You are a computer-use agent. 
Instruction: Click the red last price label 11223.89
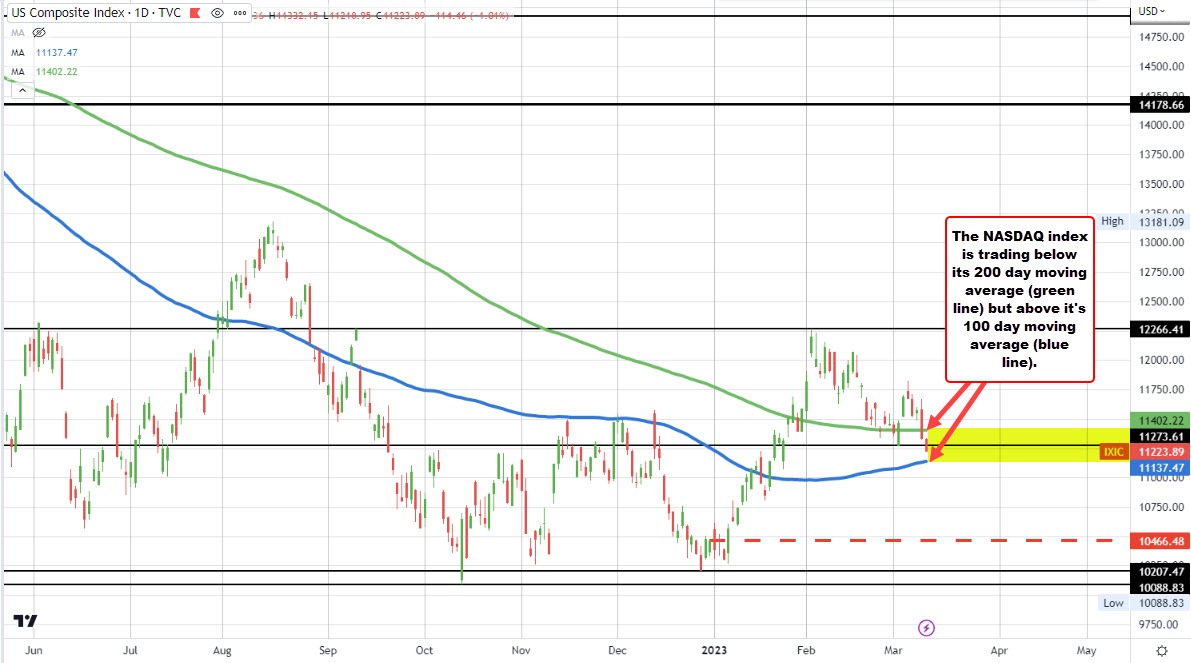[1161, 452]
